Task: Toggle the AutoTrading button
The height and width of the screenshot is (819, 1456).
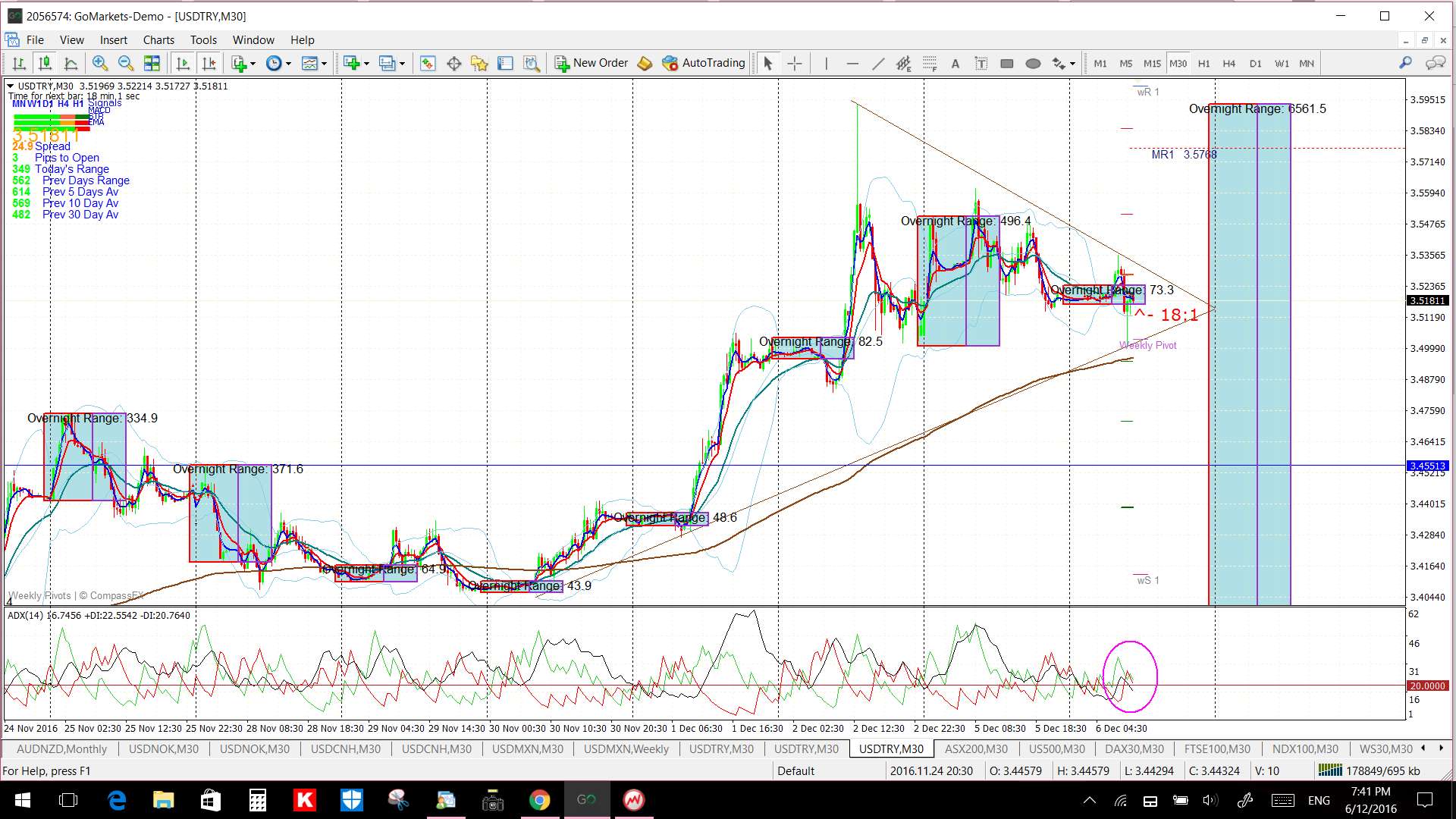Action: coord(704,63)
